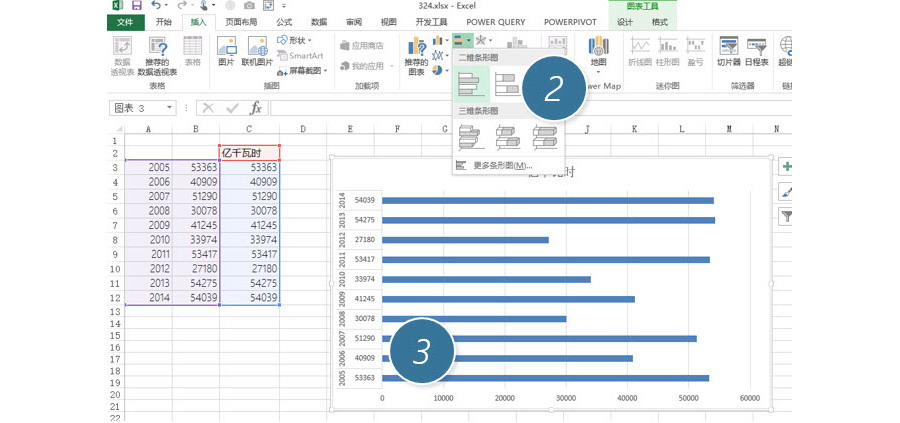Viewport: 900px width, 423px height.
Task: Click the Redo arrow icon
Action: (181, 5)
